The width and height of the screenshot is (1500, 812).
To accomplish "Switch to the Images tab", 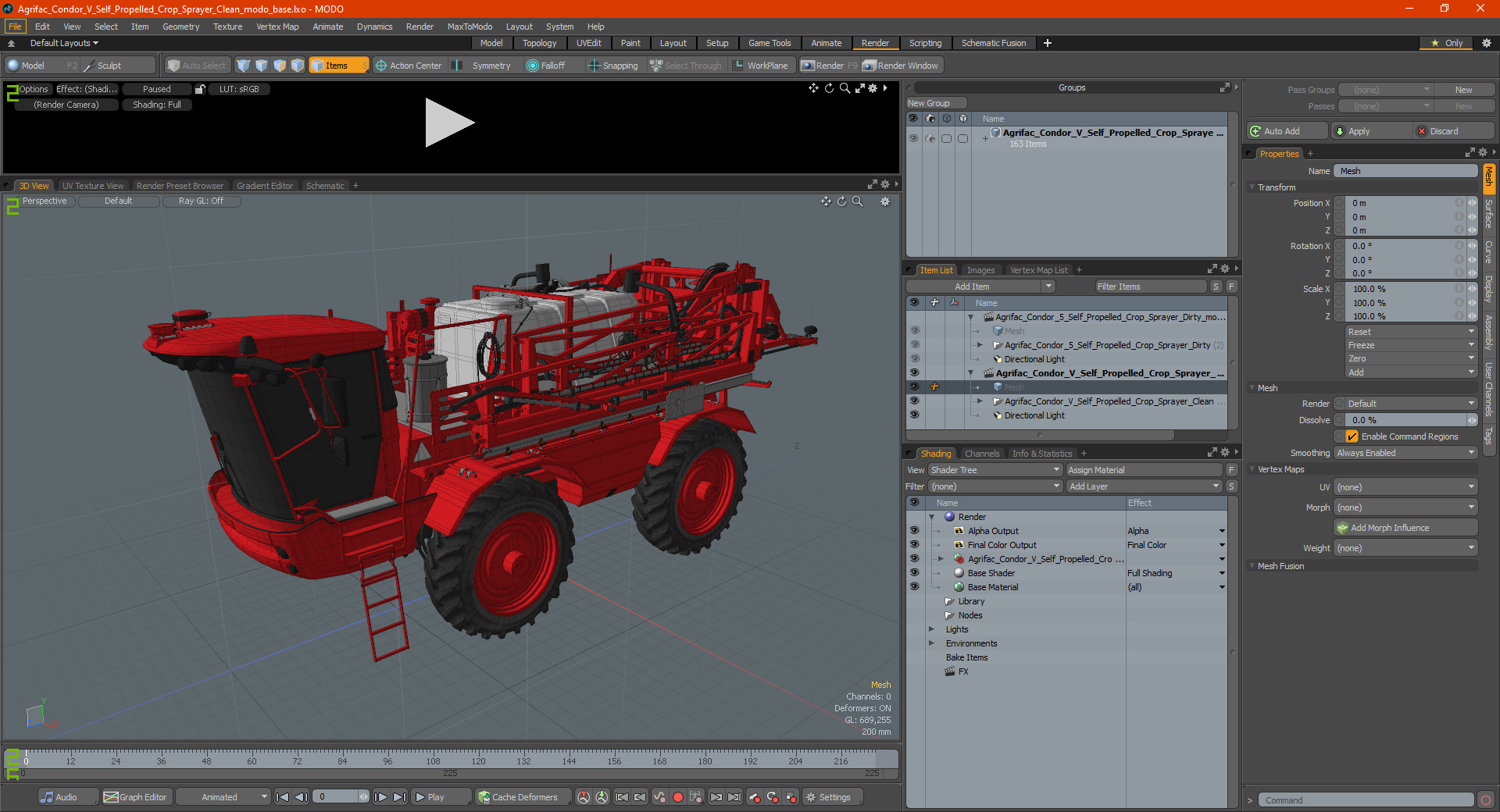I will [x=980, y=270].
